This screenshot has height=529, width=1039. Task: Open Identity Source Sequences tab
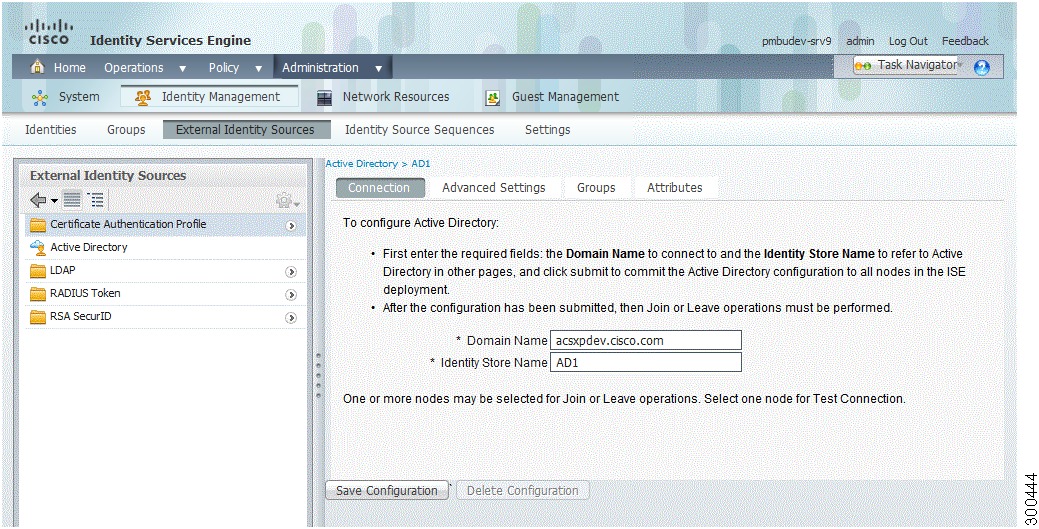pos(419,130)
